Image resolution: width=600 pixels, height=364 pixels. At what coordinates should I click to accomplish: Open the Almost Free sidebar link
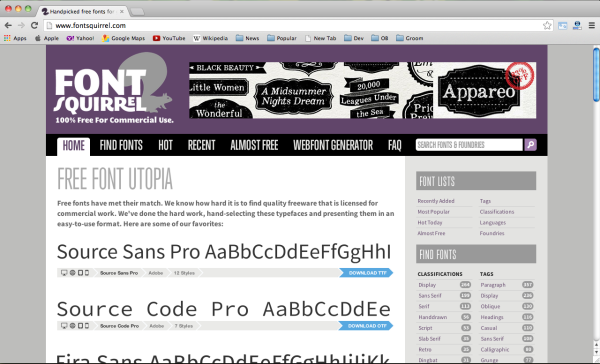click(x=431, y=233)
